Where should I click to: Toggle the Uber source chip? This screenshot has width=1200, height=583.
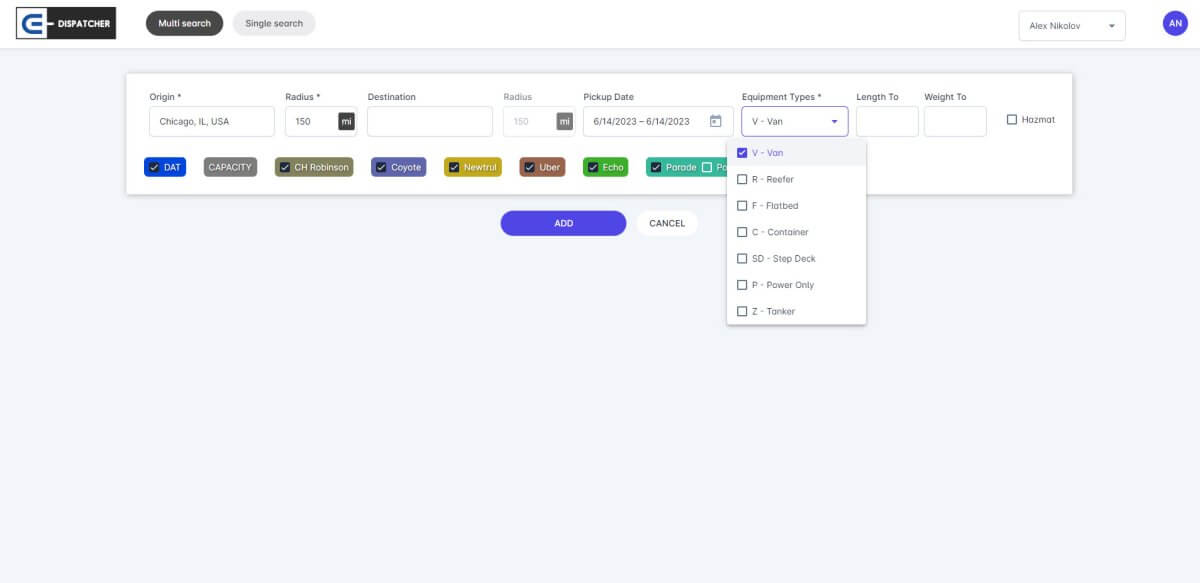(542, 167)
